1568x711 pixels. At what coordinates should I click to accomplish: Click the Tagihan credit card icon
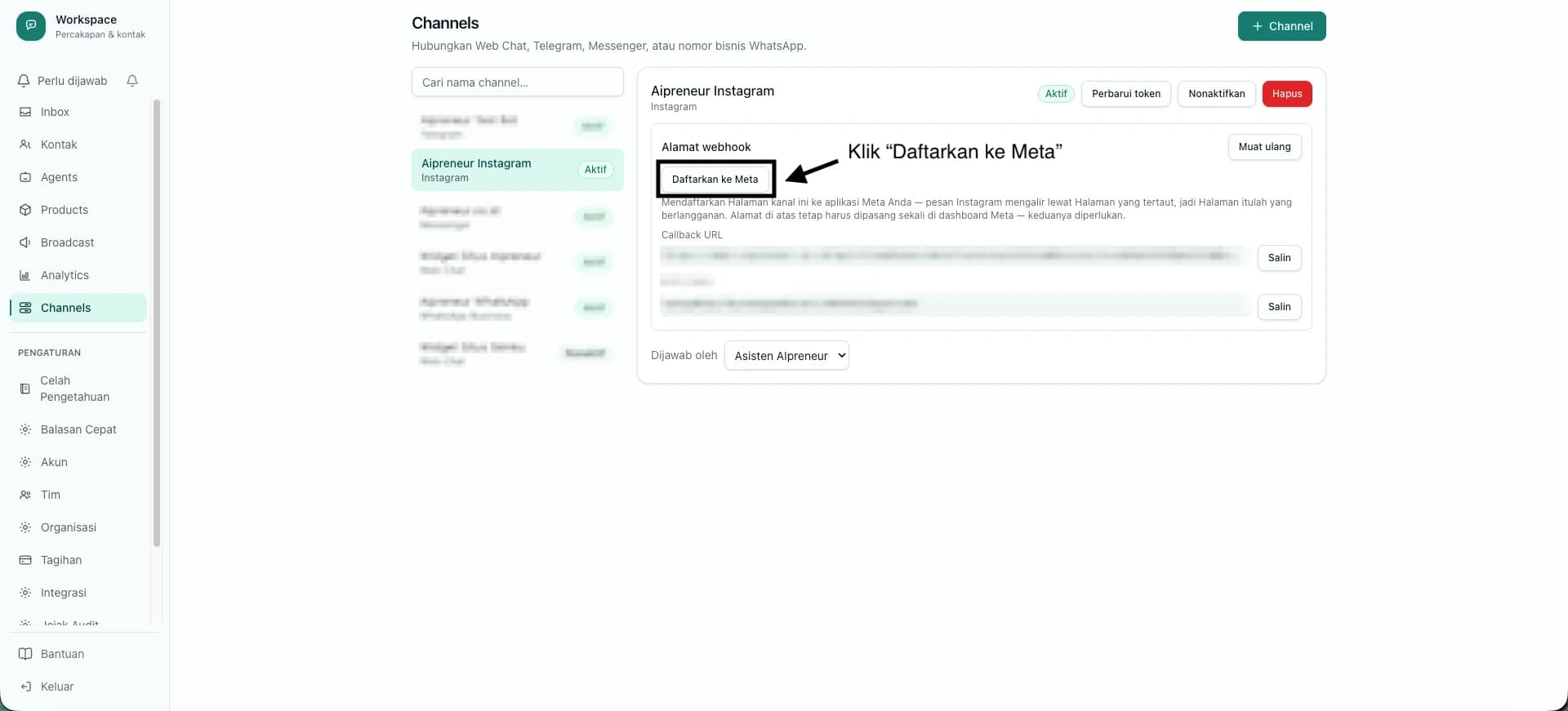point(25,560)
